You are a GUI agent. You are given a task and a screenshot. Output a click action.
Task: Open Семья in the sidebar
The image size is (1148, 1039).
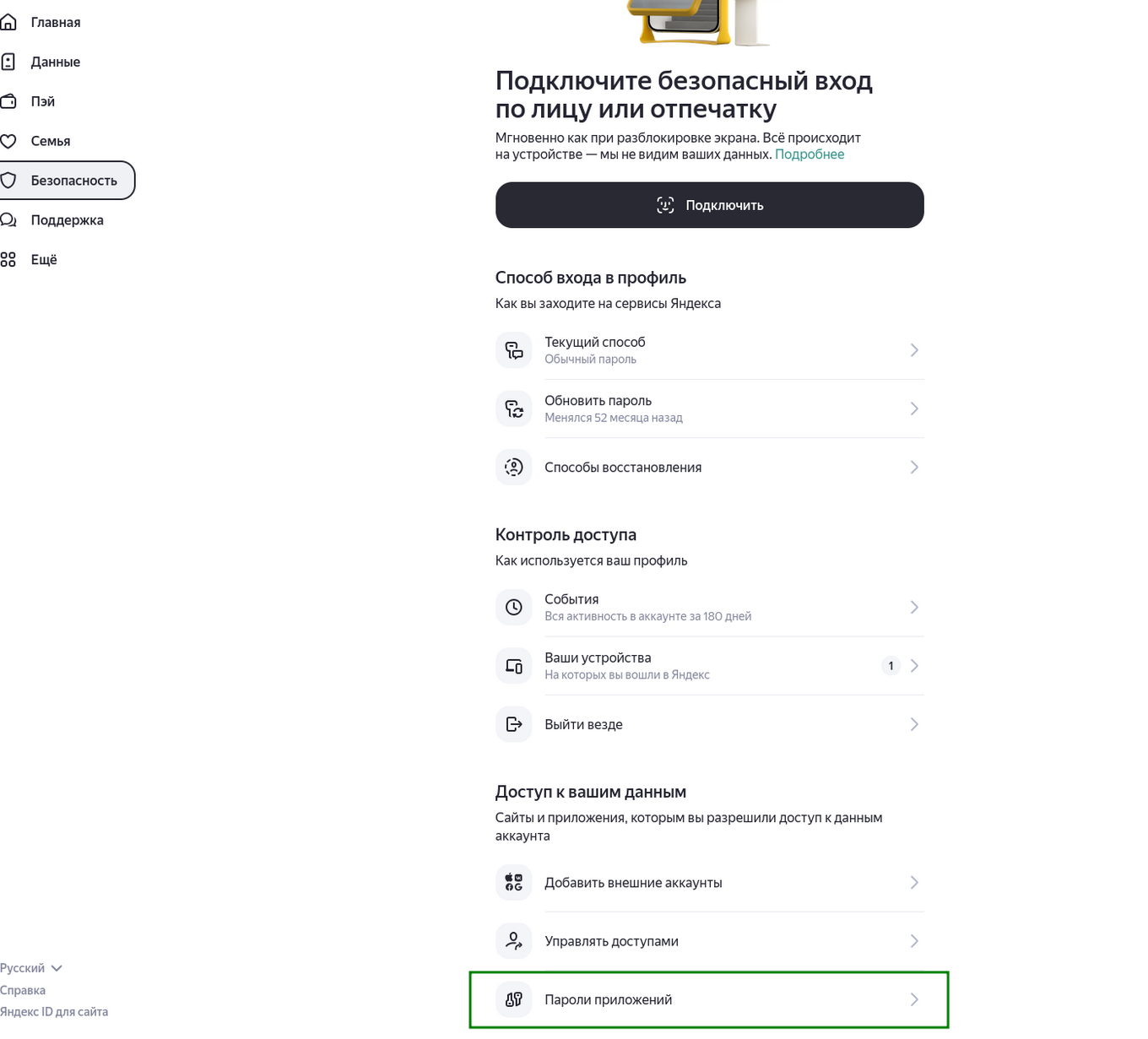(x=50, y=141)
